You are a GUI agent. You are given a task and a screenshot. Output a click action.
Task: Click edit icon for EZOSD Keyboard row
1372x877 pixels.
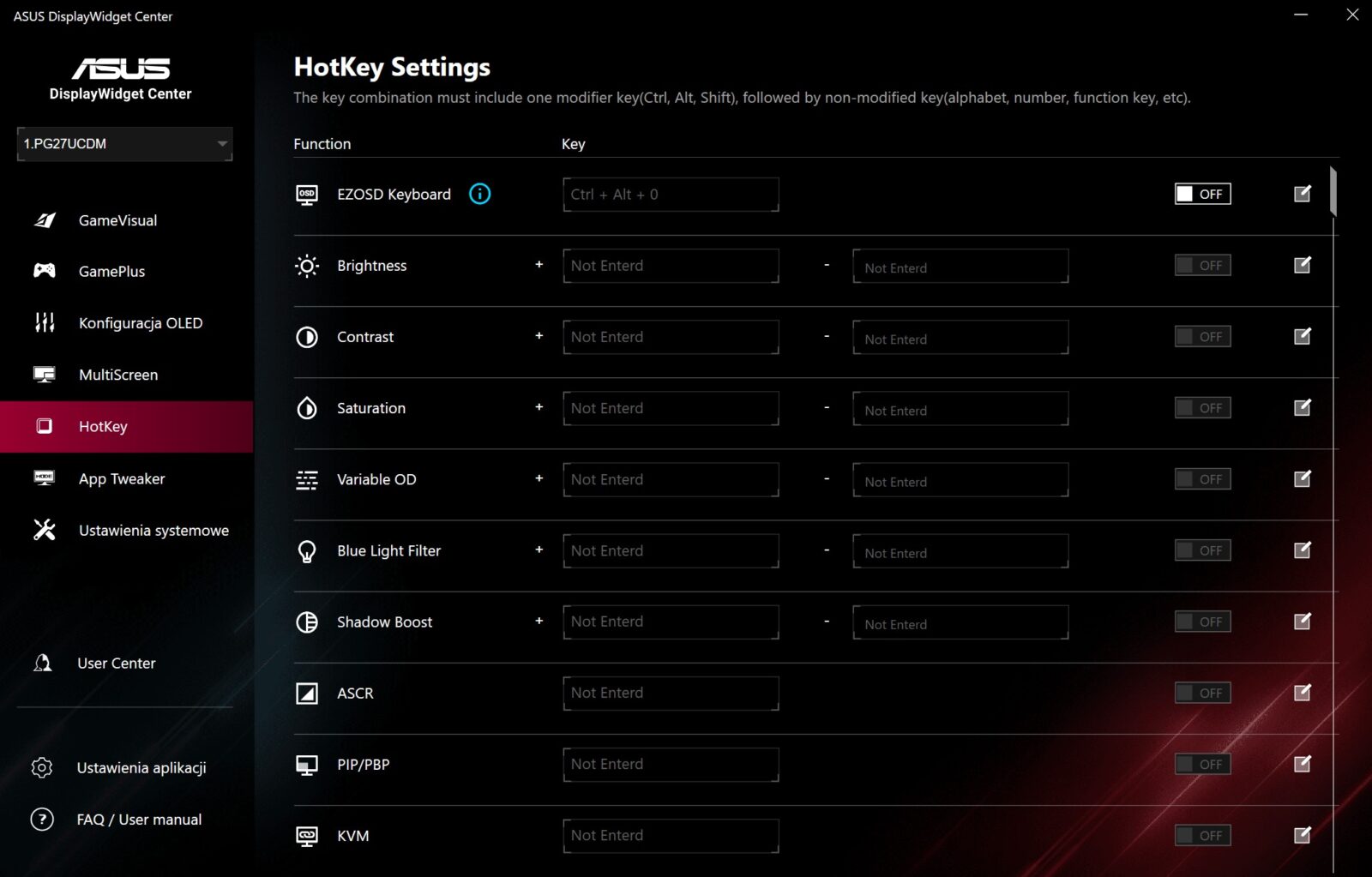coord(1302,194)
